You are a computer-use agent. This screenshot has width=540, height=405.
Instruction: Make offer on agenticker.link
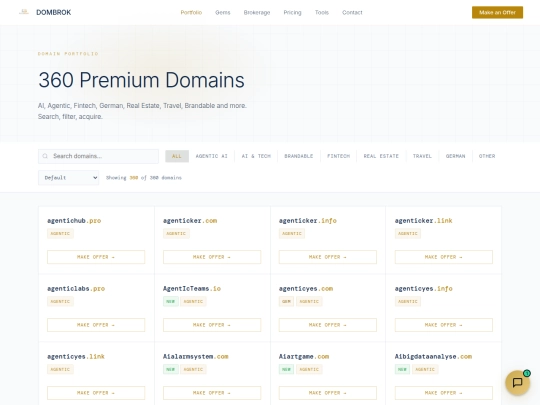444,257
